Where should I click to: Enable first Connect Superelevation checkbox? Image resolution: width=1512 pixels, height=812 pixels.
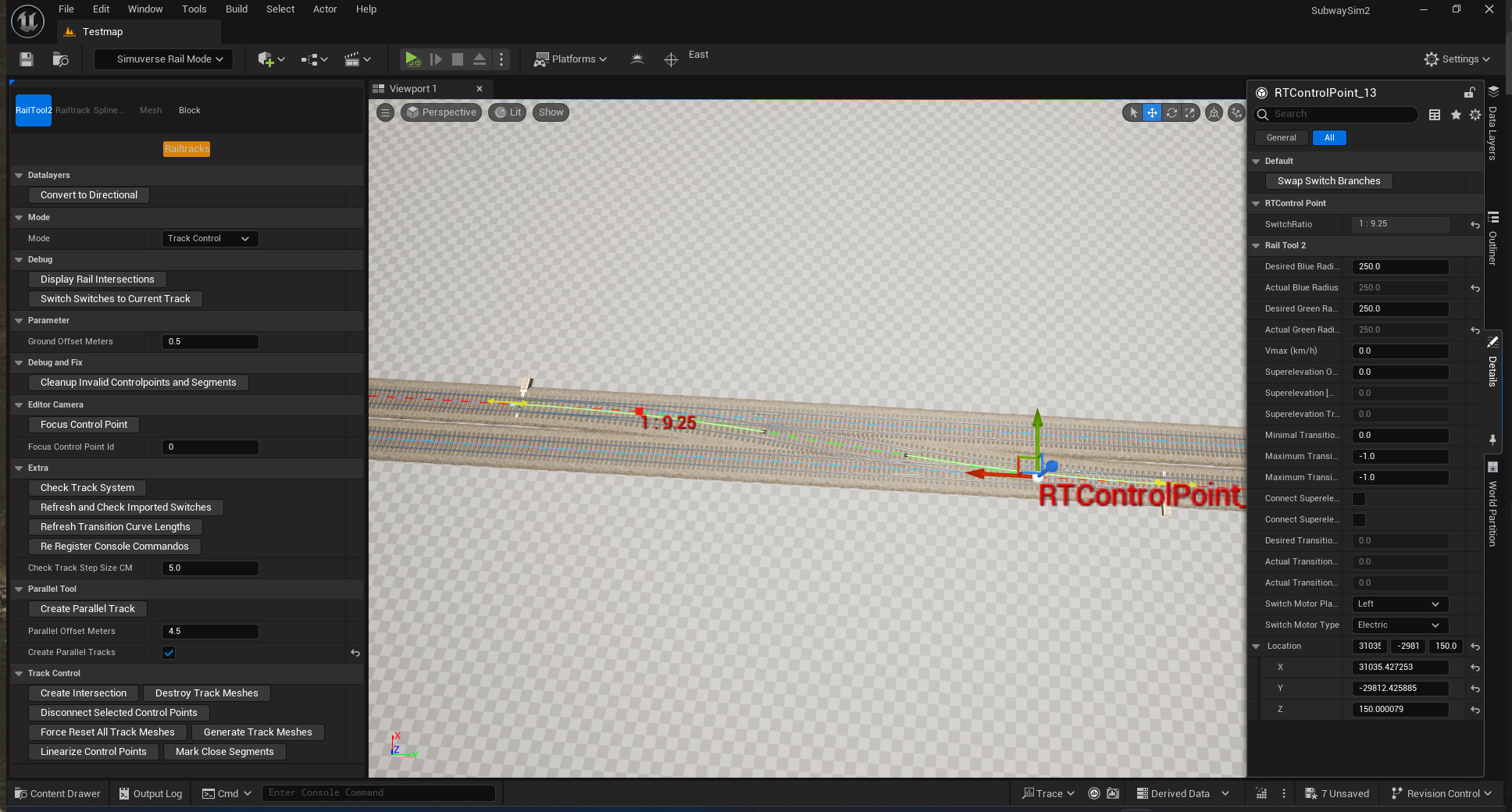(x=1359, y=499)
